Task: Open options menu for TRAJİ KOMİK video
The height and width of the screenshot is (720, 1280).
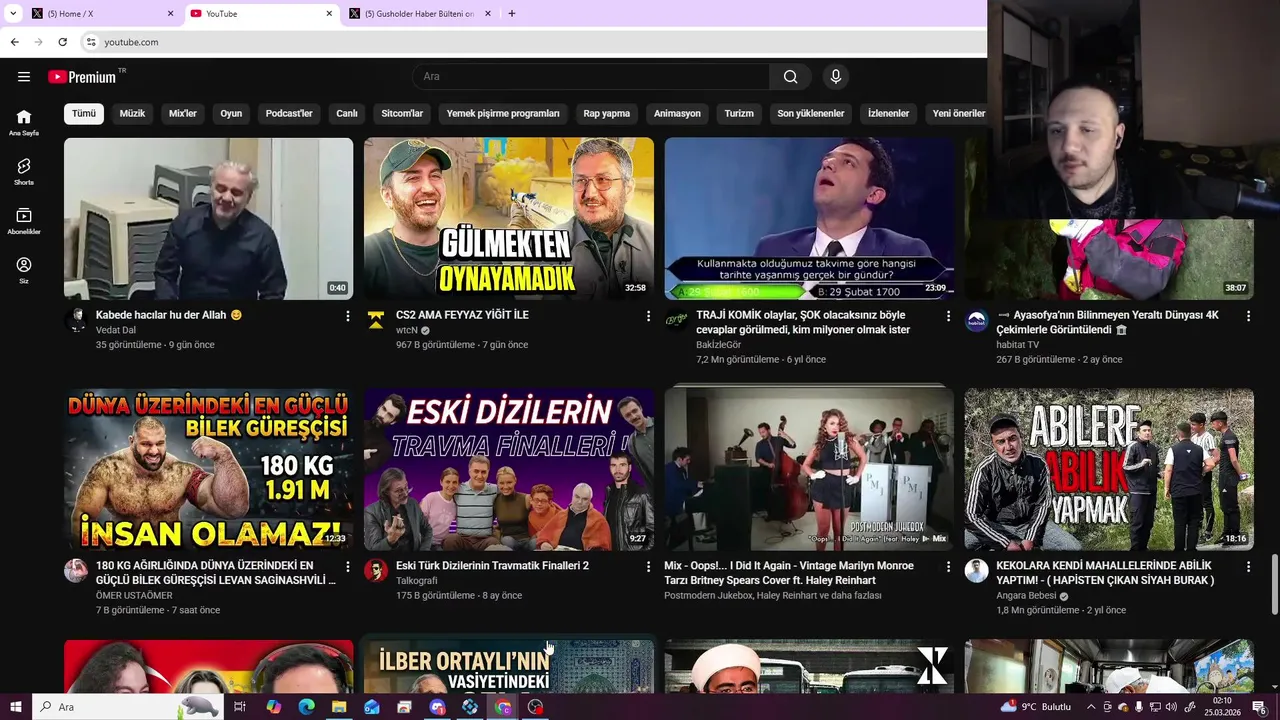Action: [x=948, y=316]
